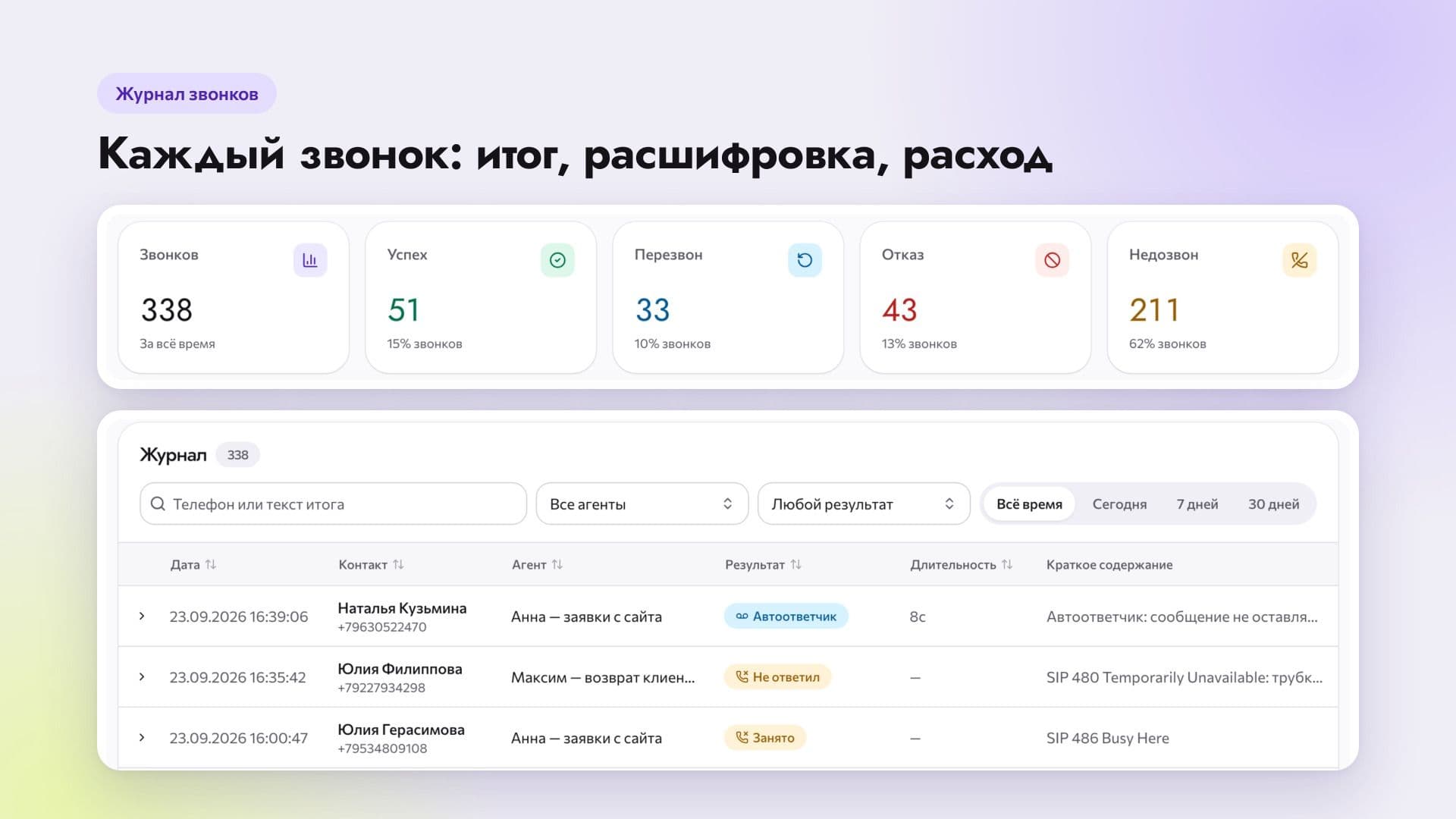Viewport: 1456px width, 819px height.
Task: Click summary SIP 480 Temporarily Unavailable
Action: (1185, 676)
